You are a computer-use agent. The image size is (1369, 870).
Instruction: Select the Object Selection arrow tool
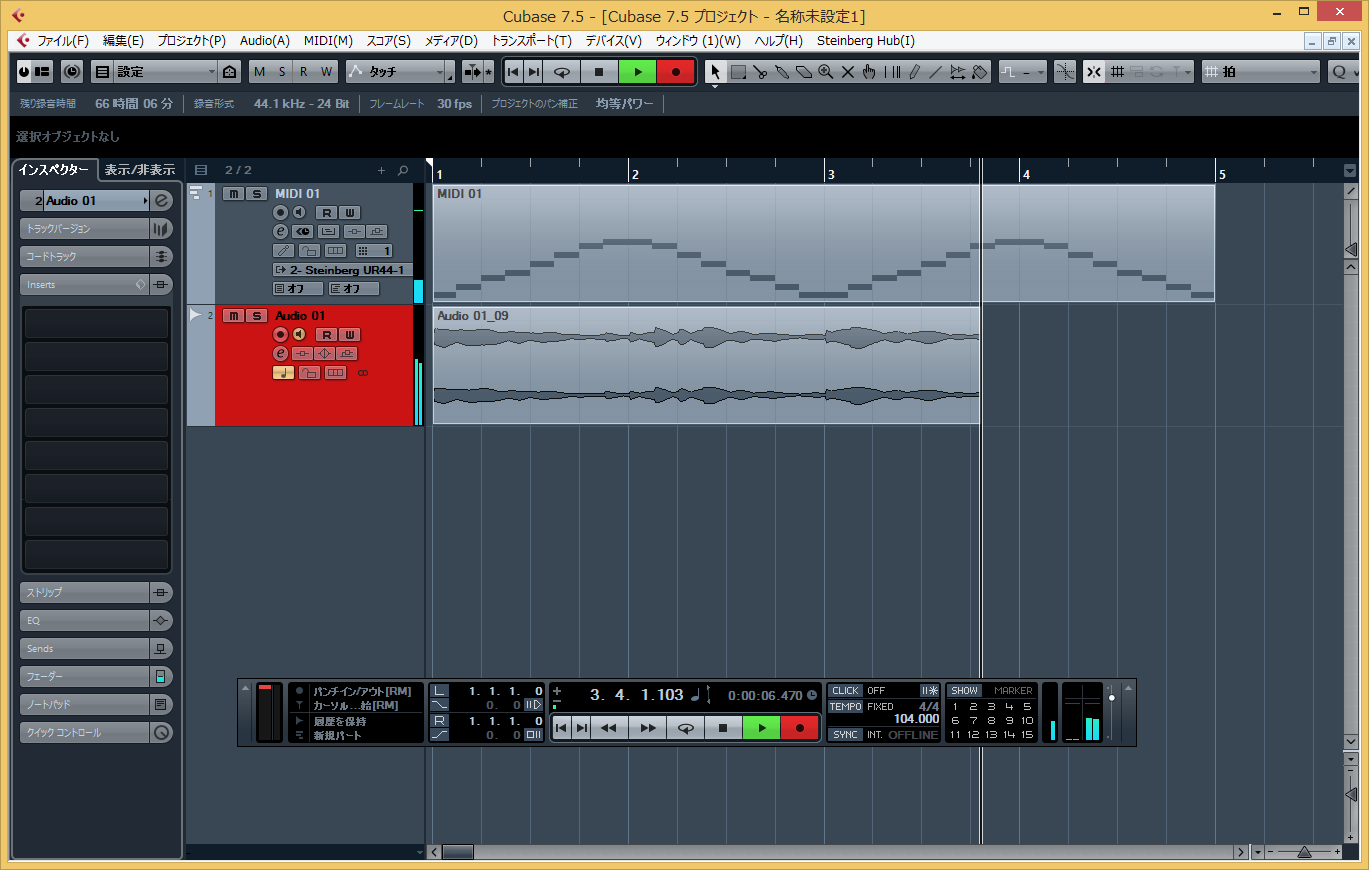[x=715, y=72]
